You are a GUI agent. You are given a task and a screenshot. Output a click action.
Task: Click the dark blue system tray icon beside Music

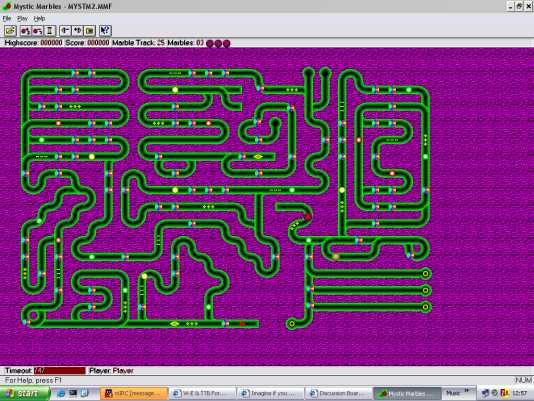tap(486, 394)
